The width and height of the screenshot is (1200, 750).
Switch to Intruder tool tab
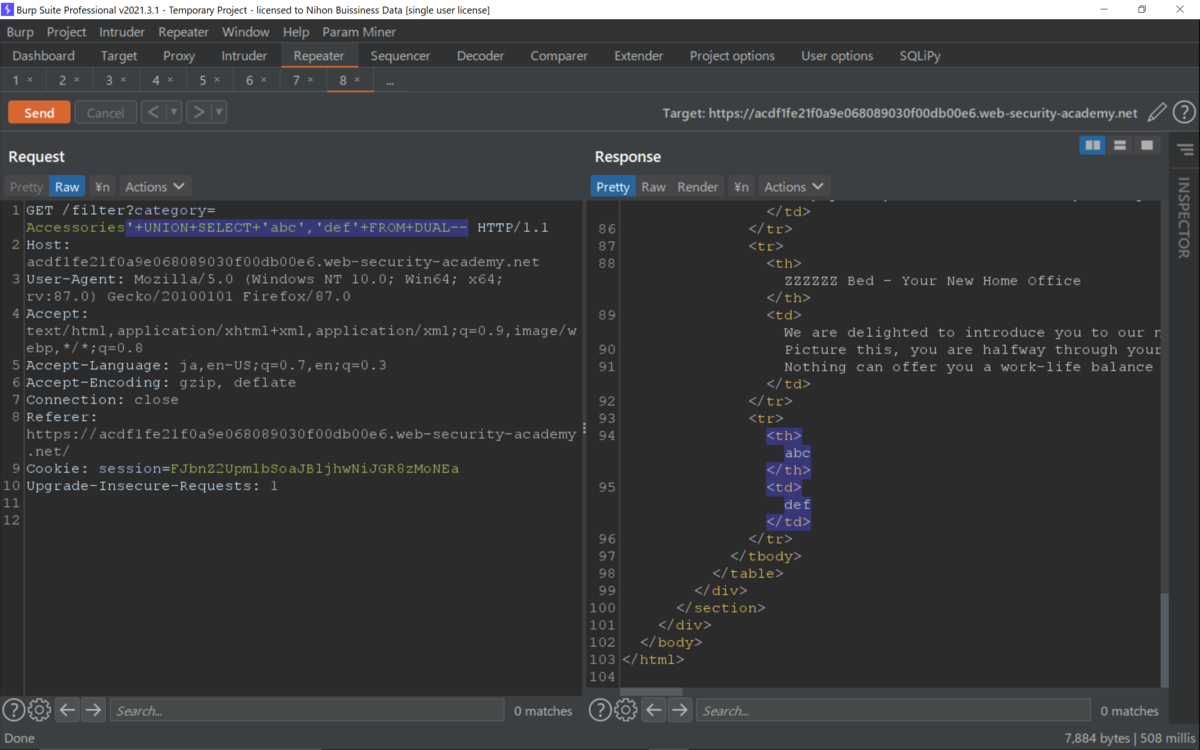coord(244,56)
